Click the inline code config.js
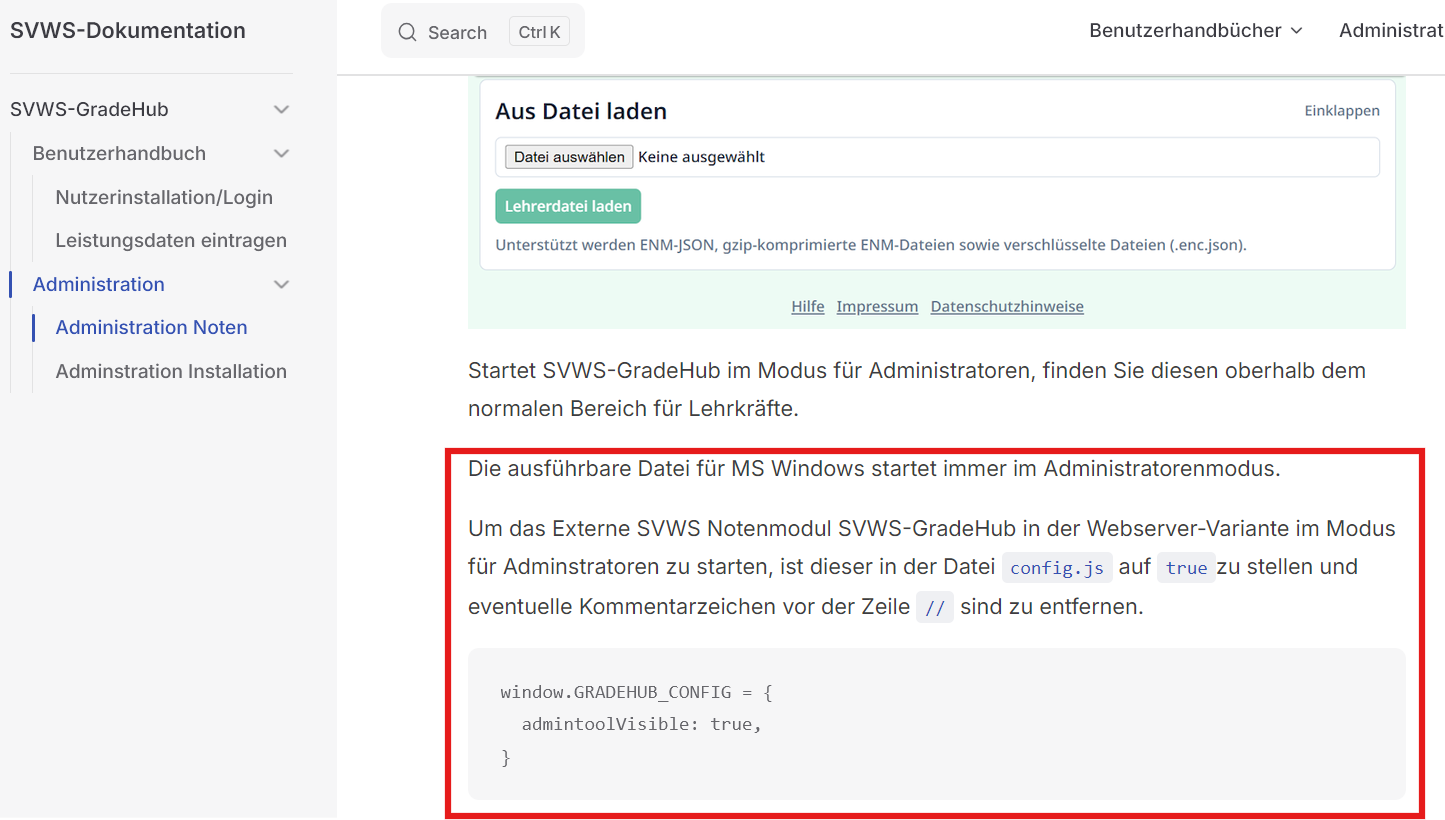 point(1057,568)
